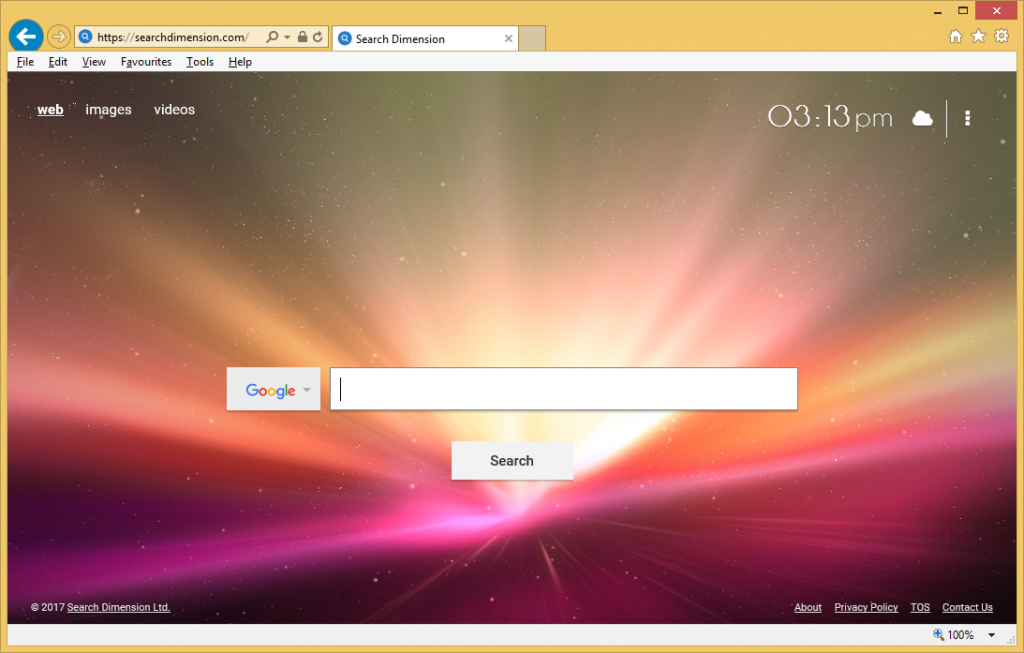The height and width of the screenshot is (653, 1024).
Task: Click the Refresh icon in address bar
Action: tap(318, 37)
